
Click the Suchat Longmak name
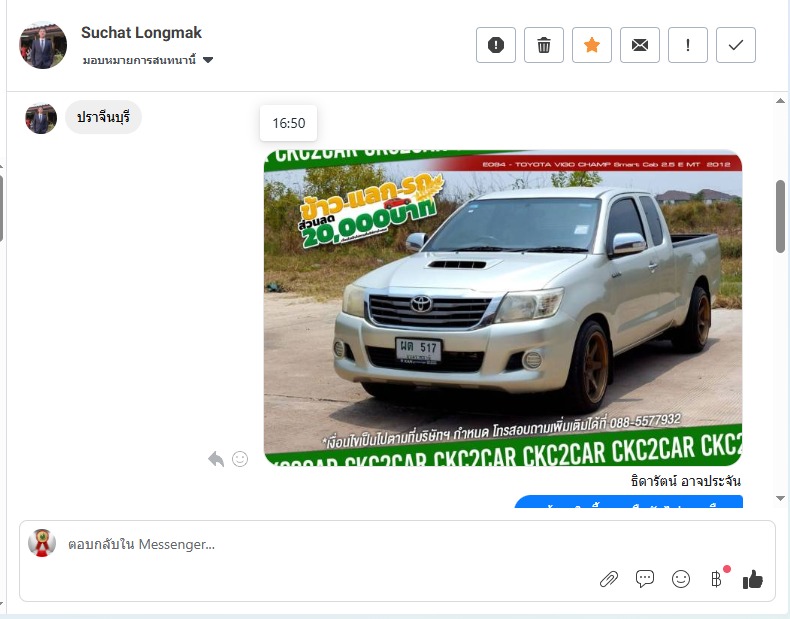[141, 33]
